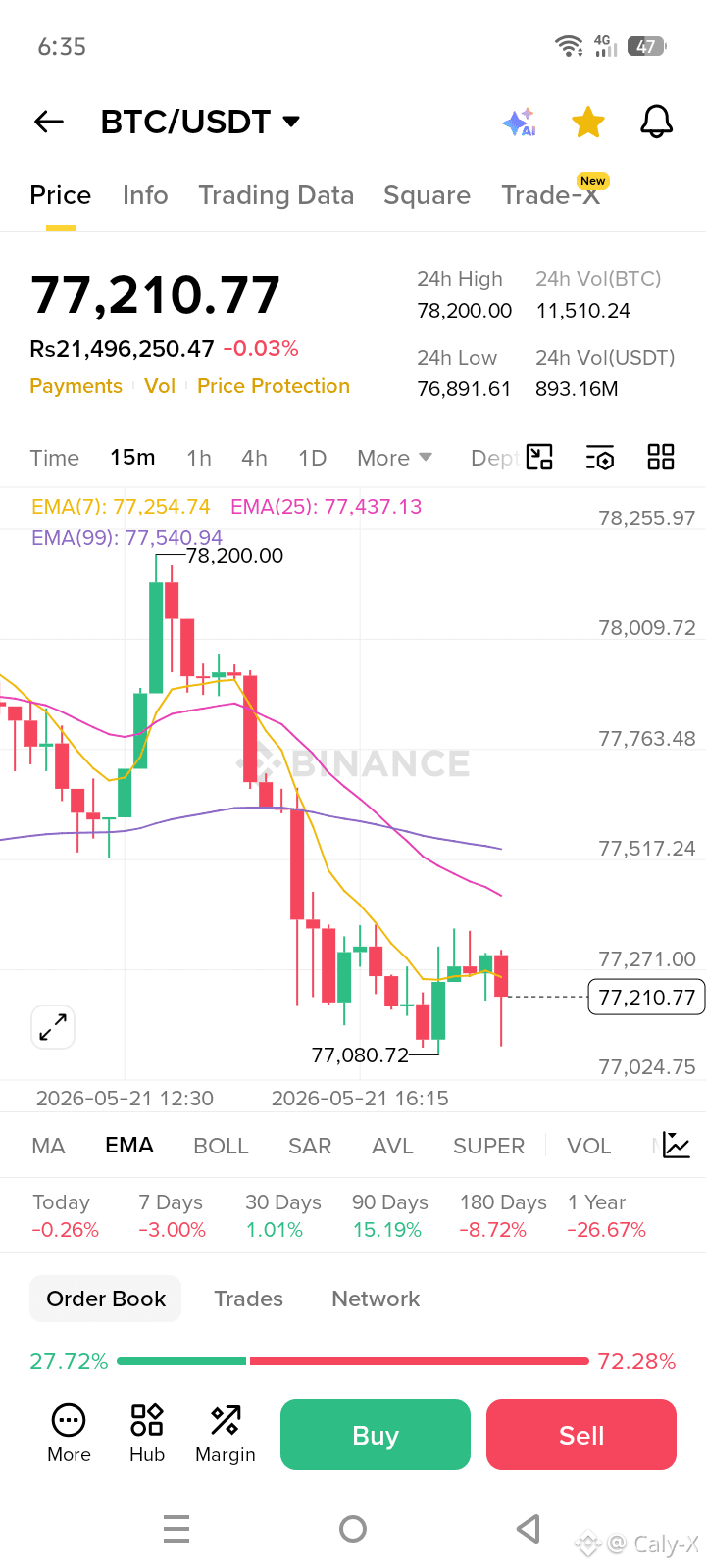The height and width of the screenshot is (1568, 706).
Task: Open the Order Book tab
Action: (x=106, y=1298)
